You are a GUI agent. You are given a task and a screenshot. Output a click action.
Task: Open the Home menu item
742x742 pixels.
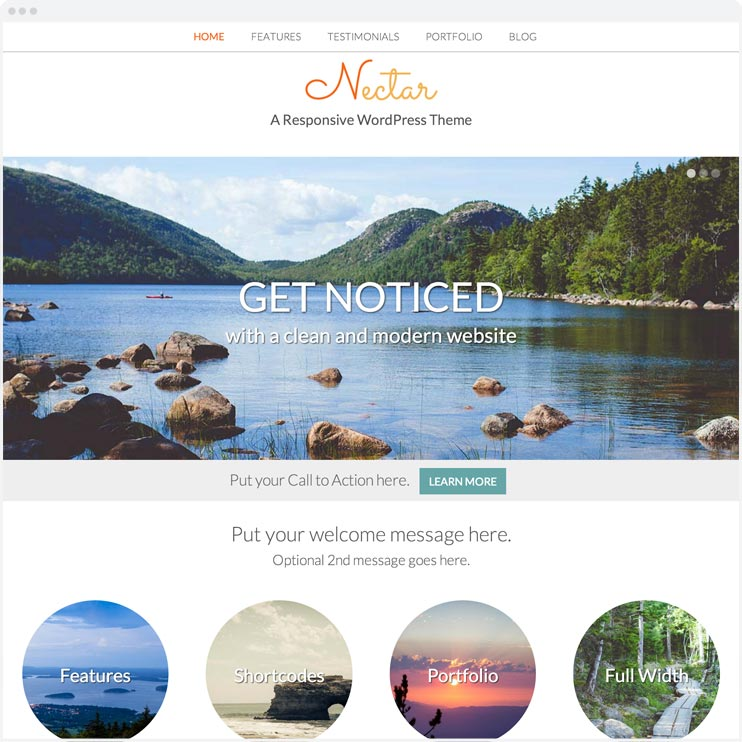(209, 37)
